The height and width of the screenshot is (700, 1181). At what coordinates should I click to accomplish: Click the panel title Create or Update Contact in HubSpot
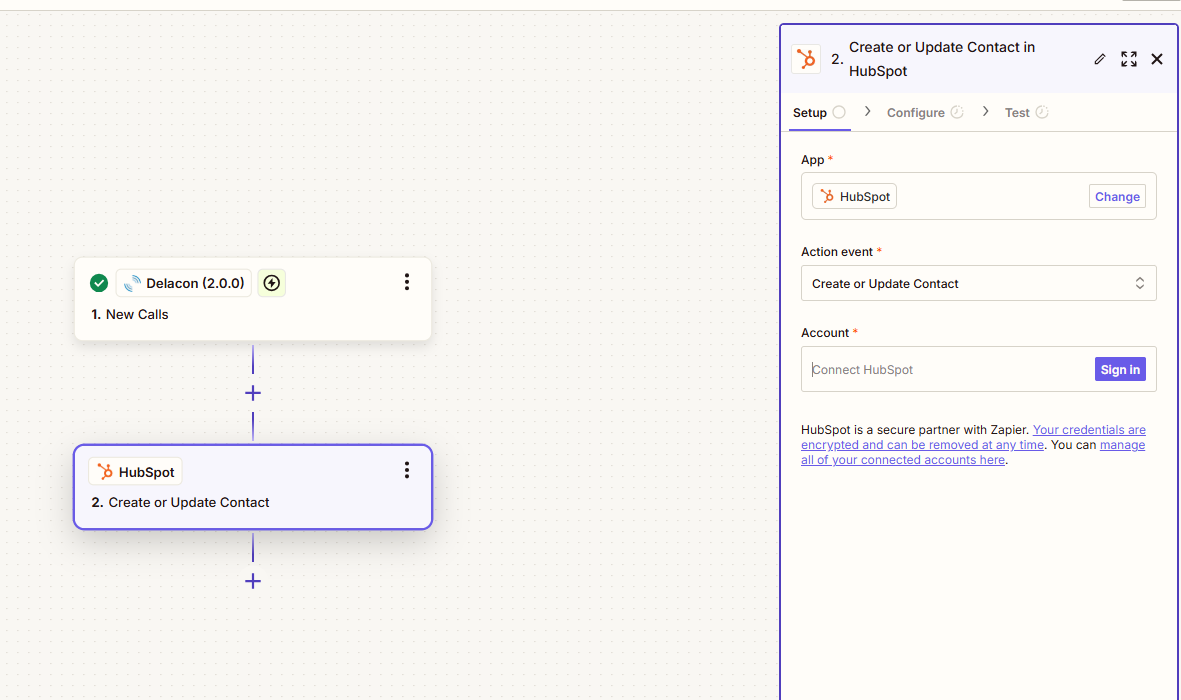pos(941,59)
